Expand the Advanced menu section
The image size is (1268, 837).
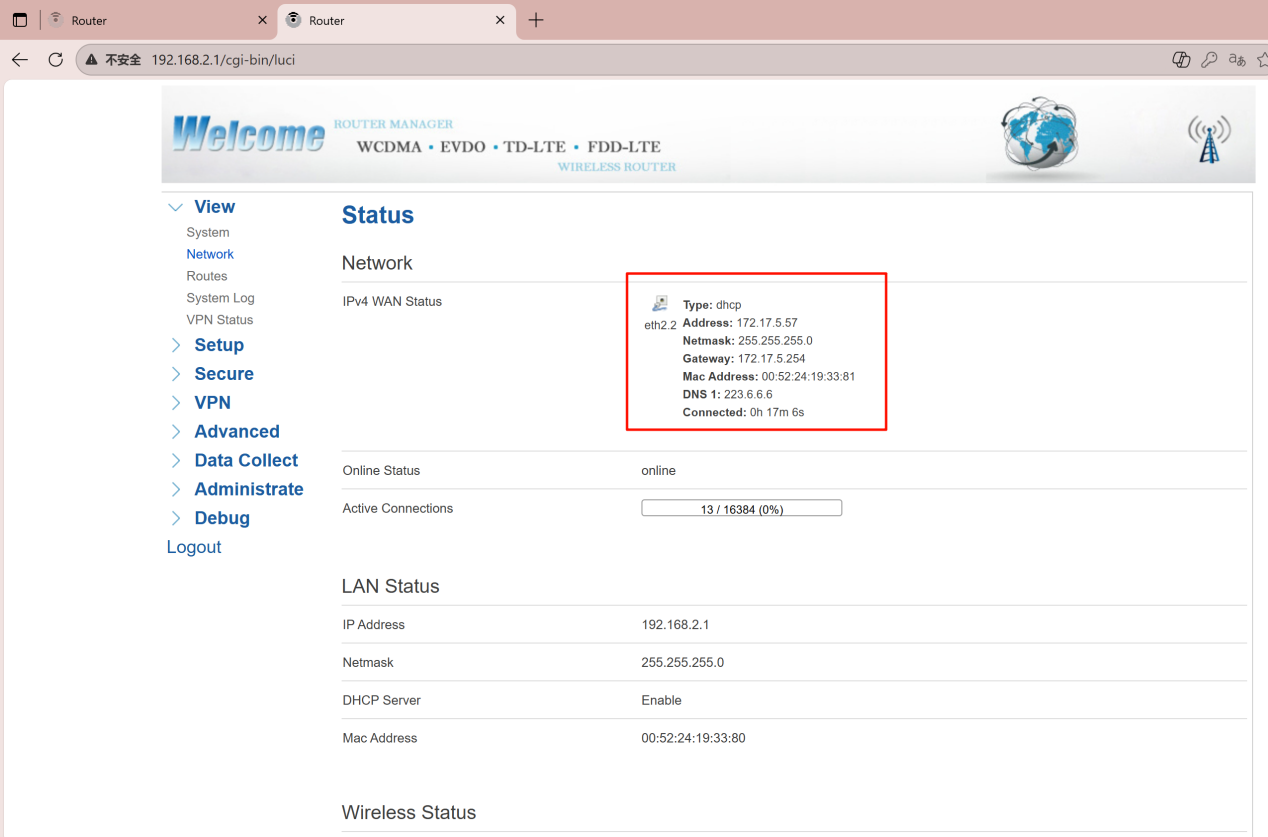coord(236,432)
